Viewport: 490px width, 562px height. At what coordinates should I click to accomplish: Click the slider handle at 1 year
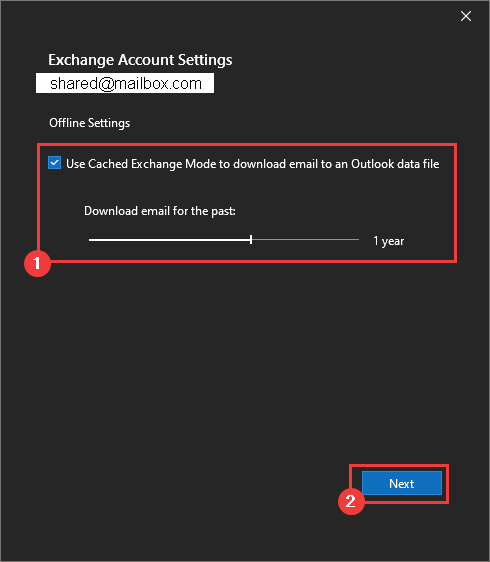click(x=251, y=239)
